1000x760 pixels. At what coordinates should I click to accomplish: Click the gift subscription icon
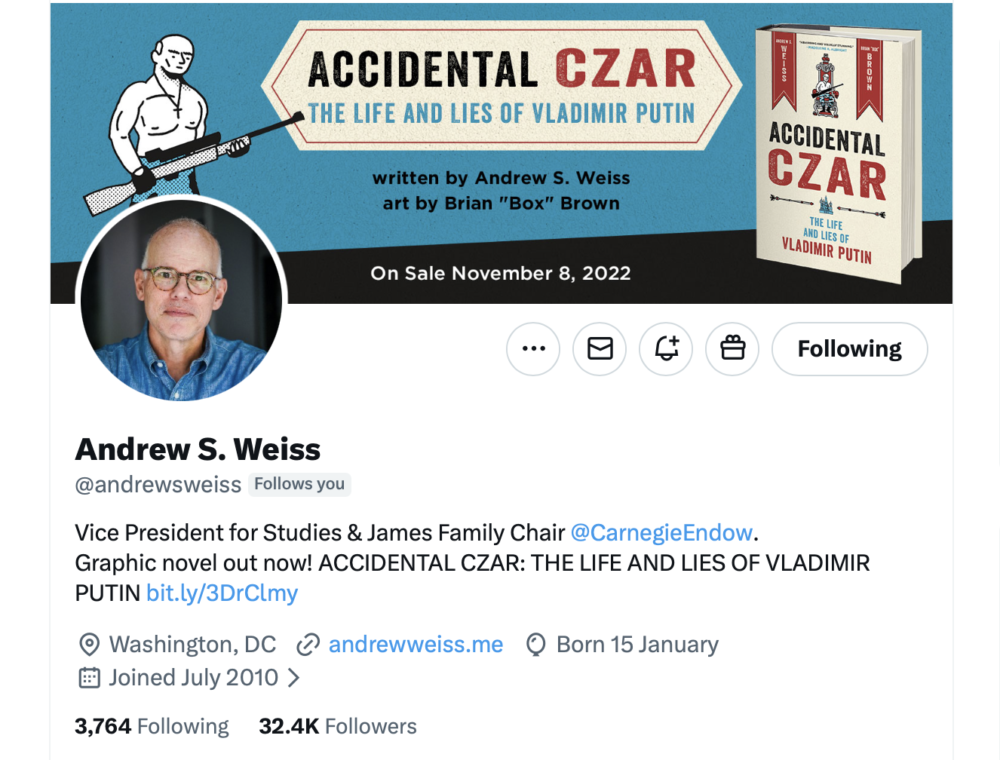[x=732, y=349]
